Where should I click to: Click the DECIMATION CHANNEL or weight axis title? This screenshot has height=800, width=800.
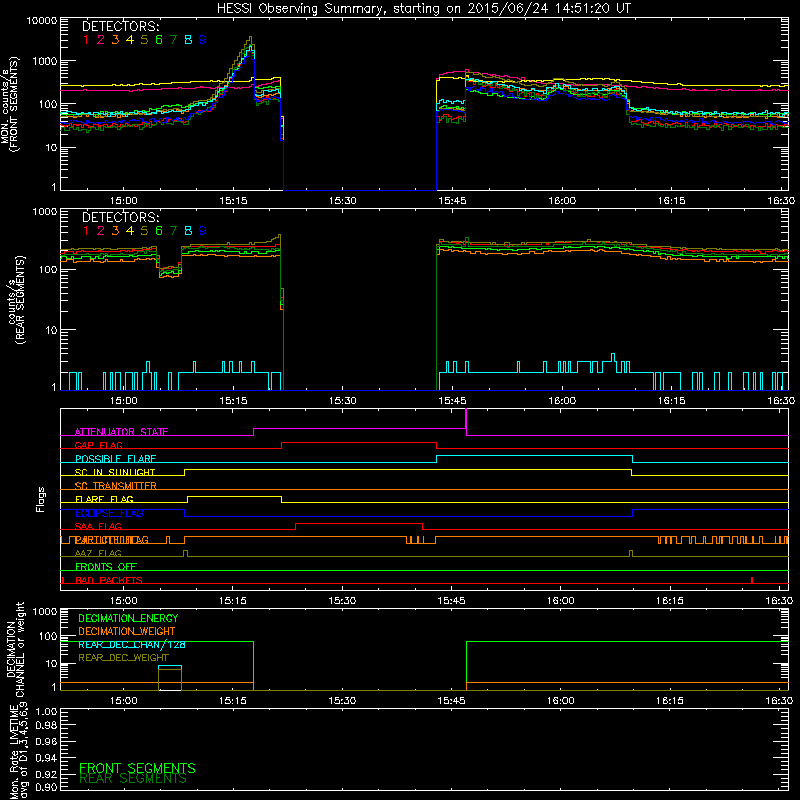[15, 649]
